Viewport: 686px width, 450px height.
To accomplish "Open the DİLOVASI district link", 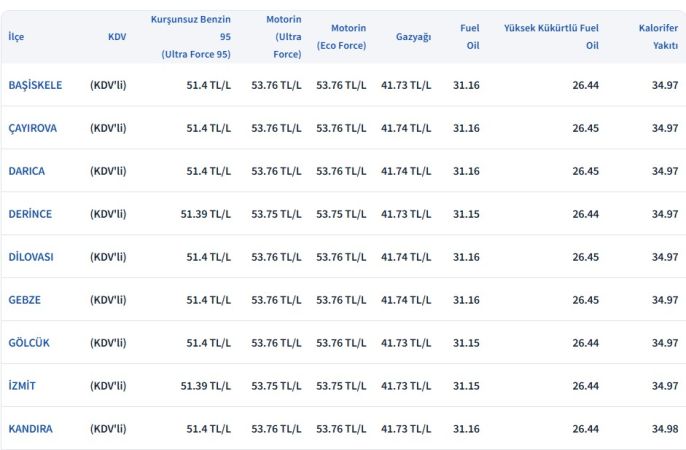I will (31, 257).
